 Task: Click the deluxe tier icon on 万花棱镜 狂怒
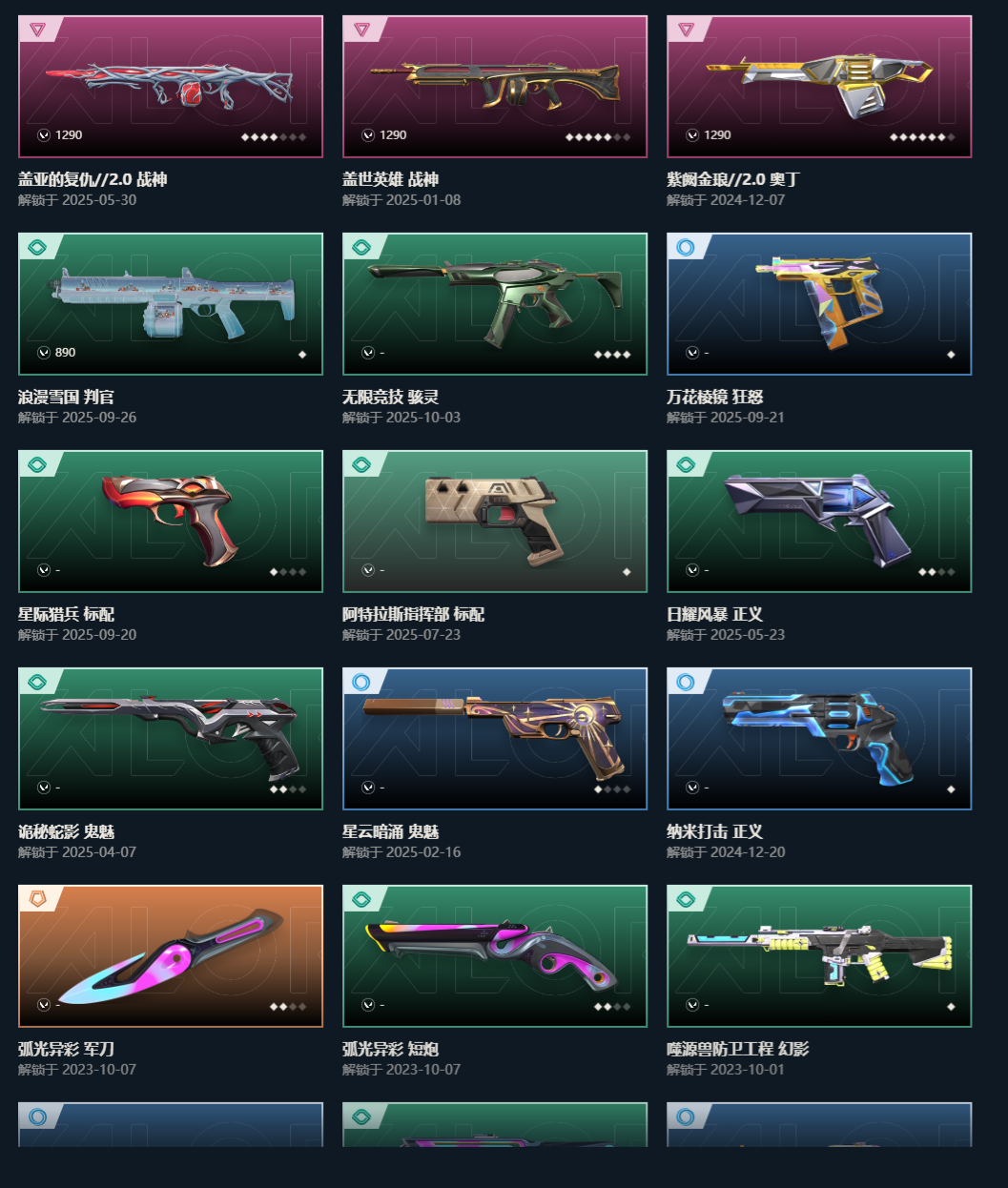[686, 247]
